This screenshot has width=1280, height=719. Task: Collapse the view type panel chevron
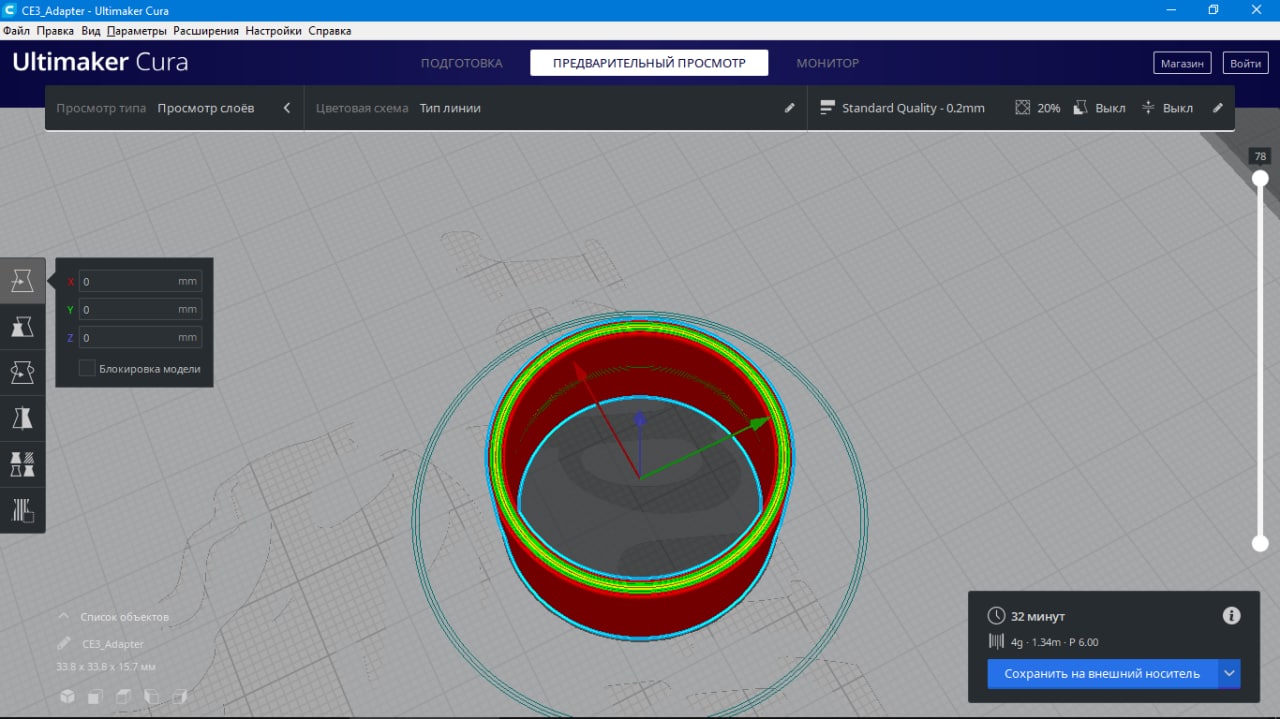(287, 108)
